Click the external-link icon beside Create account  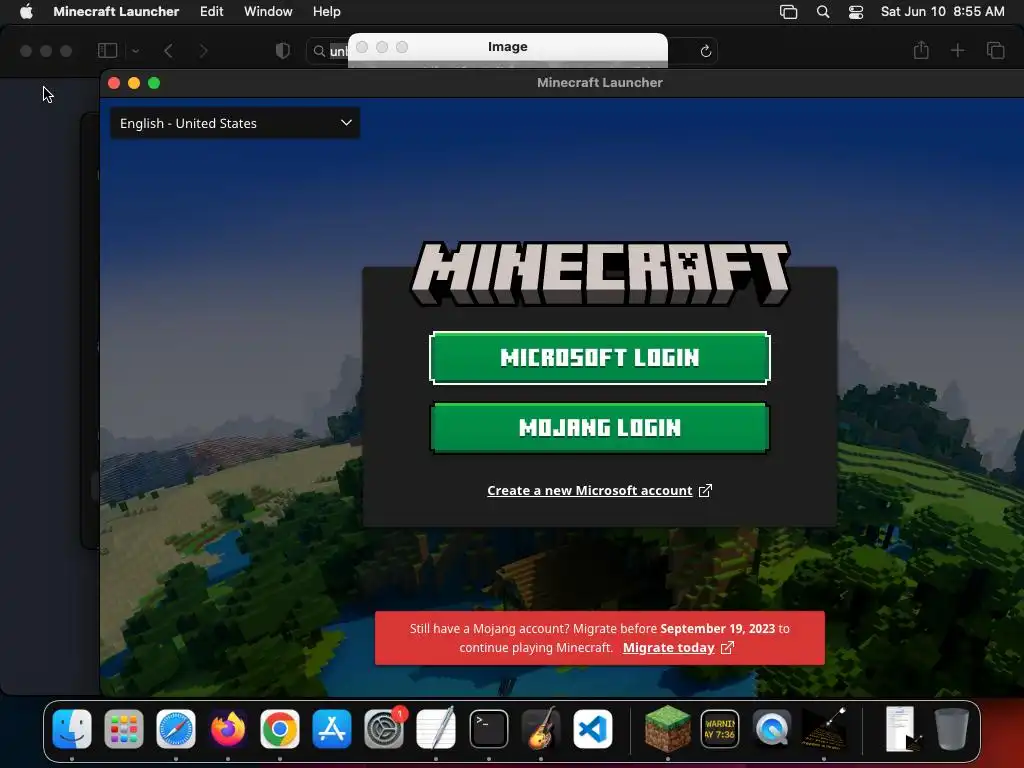[x=705, y=490]
